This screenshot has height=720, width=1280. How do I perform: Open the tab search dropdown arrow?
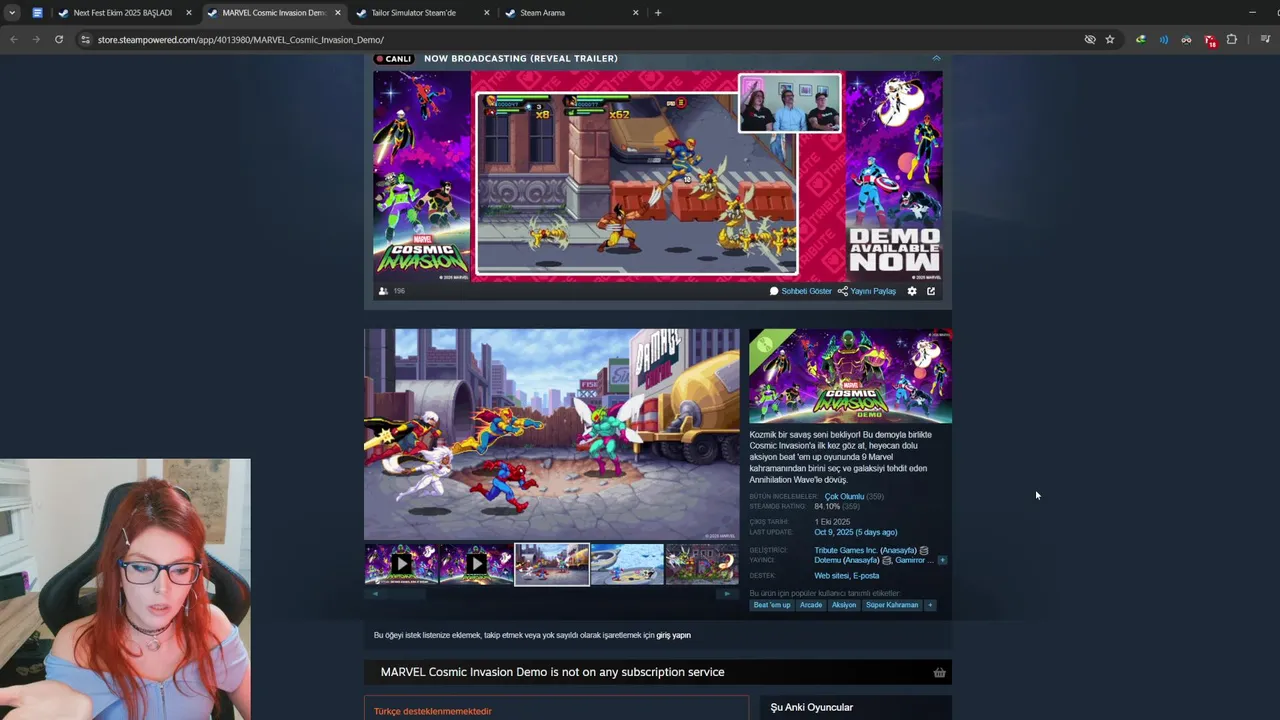pos(12,13)
